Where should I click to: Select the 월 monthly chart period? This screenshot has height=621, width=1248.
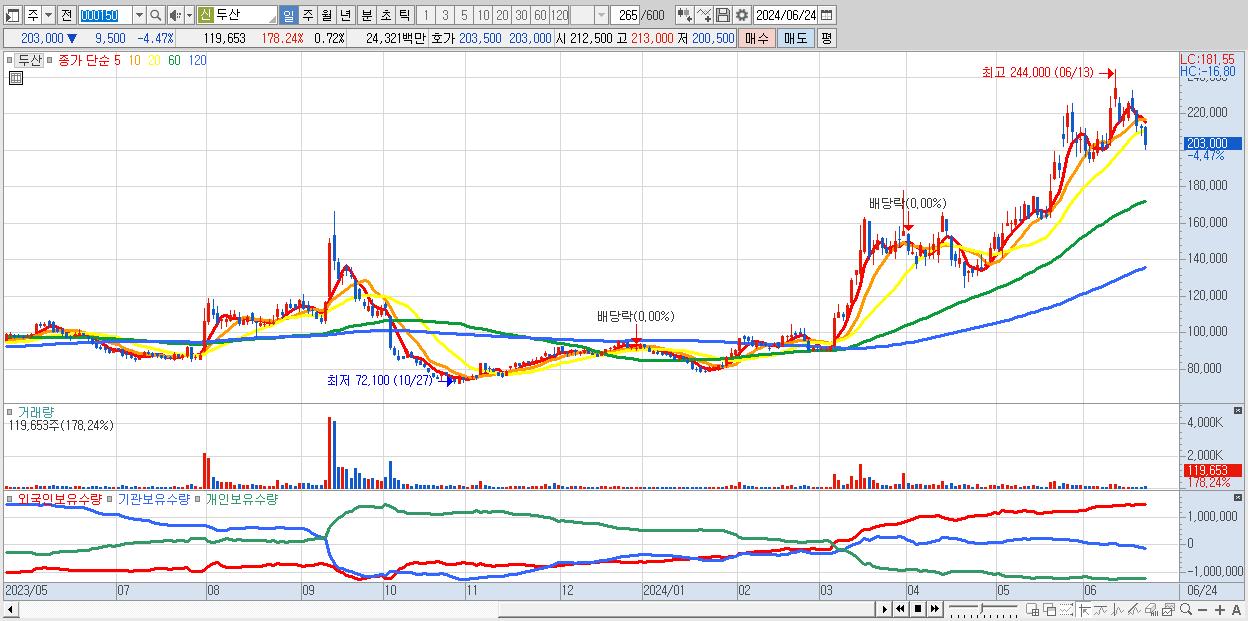327,15
